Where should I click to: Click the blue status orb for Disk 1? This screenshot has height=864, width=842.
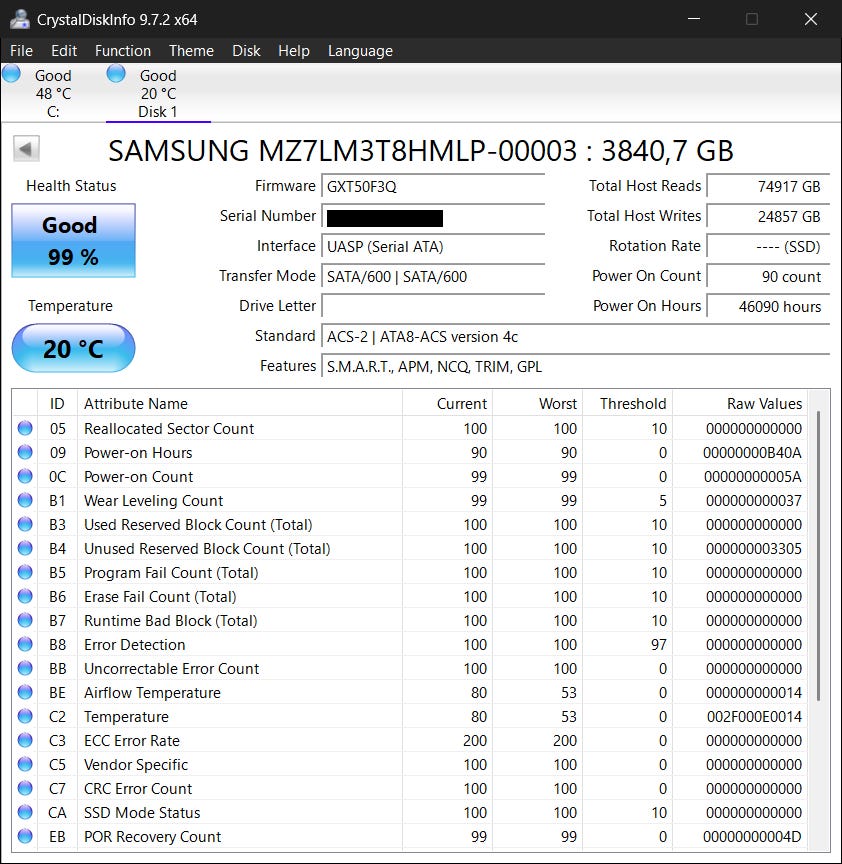[116, 73]
